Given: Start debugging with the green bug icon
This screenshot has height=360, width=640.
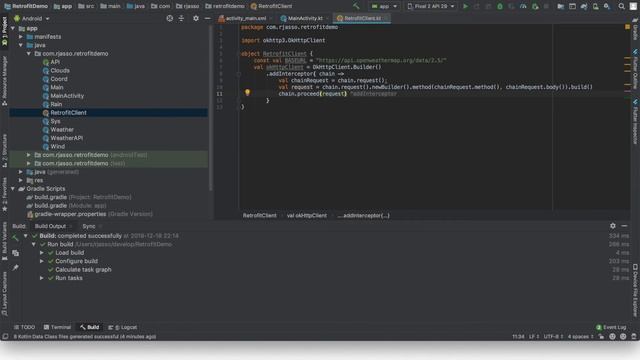Looking at the screenshot, I should pyautogui.click(x=500, y=6).
